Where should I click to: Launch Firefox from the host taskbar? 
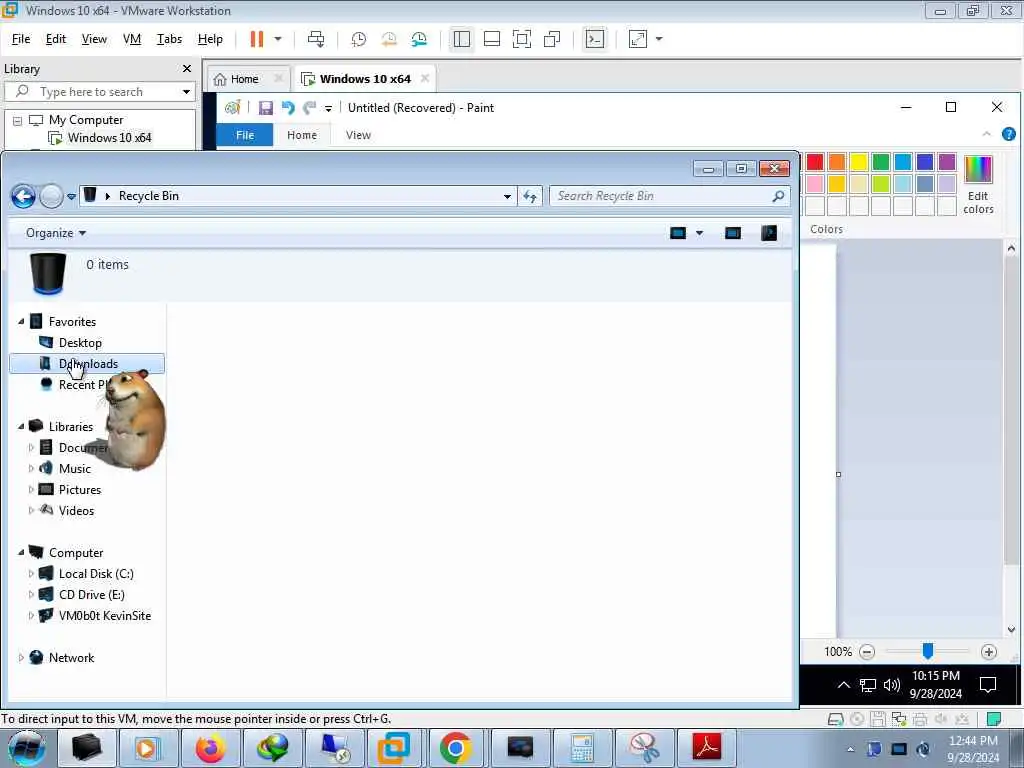point(210,748)
